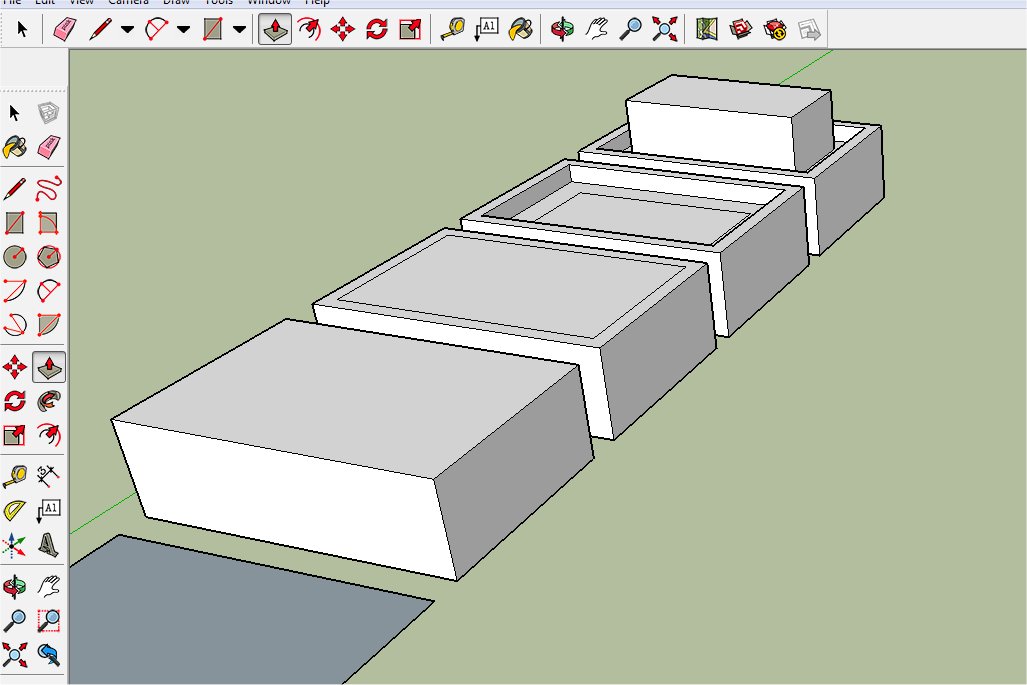Expand the Line tool dropdown arrow
The image size is (1027, 685).
127,29
